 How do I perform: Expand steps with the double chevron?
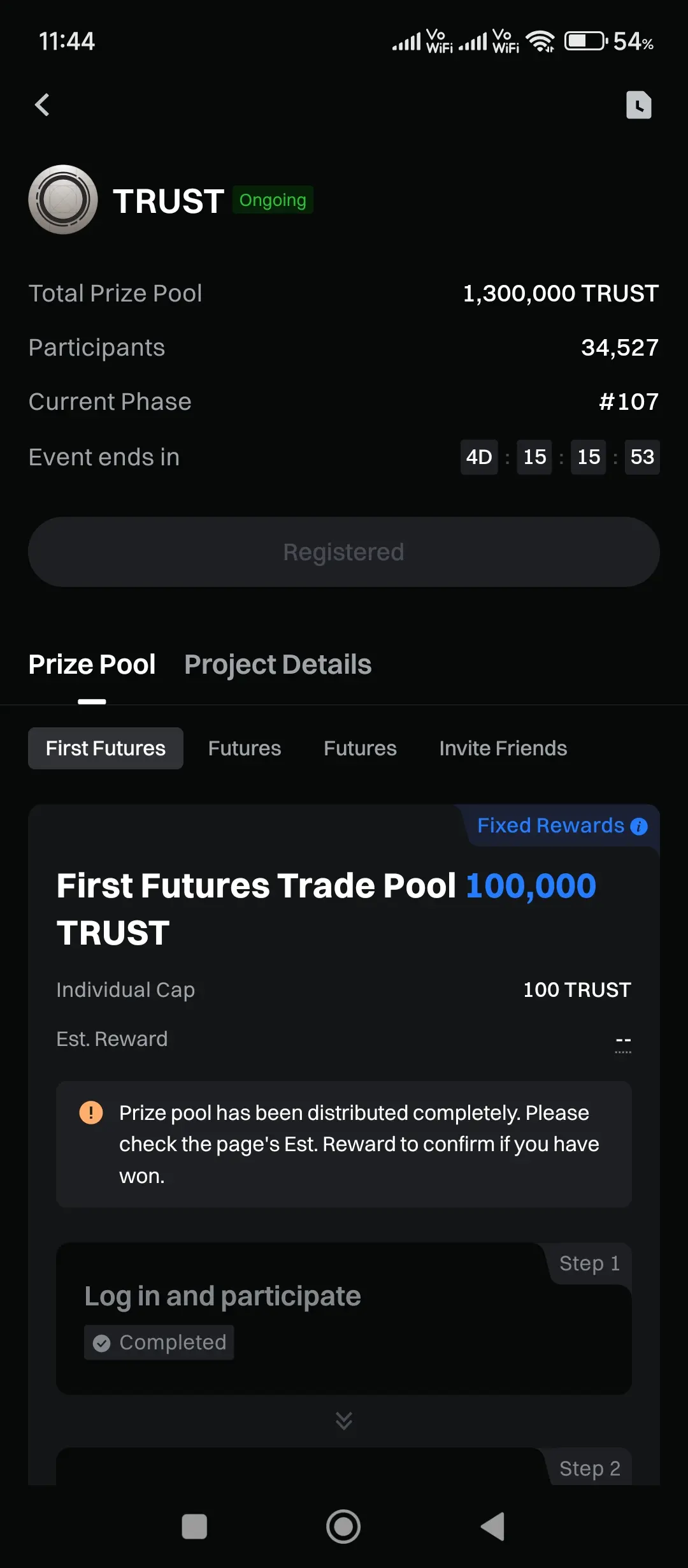coord(344,1420)
